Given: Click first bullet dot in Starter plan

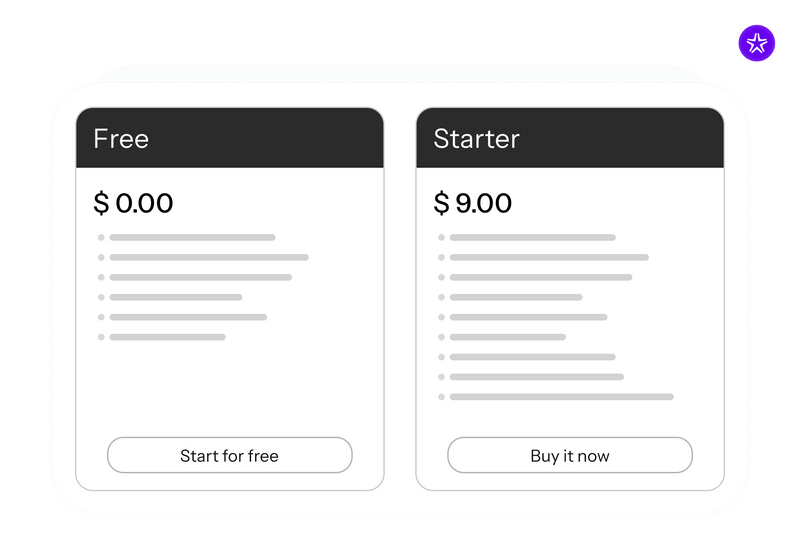Looking at the screenshot, I should [441, 237].
